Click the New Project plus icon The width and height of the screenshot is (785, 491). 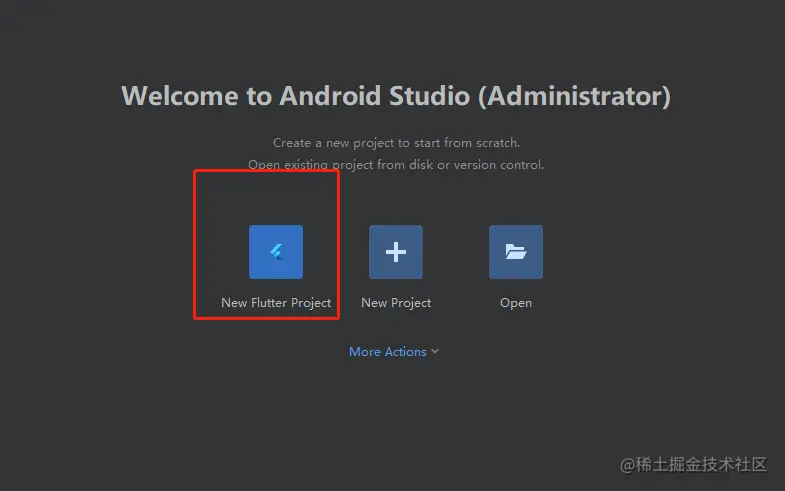(x=396, y=252)
